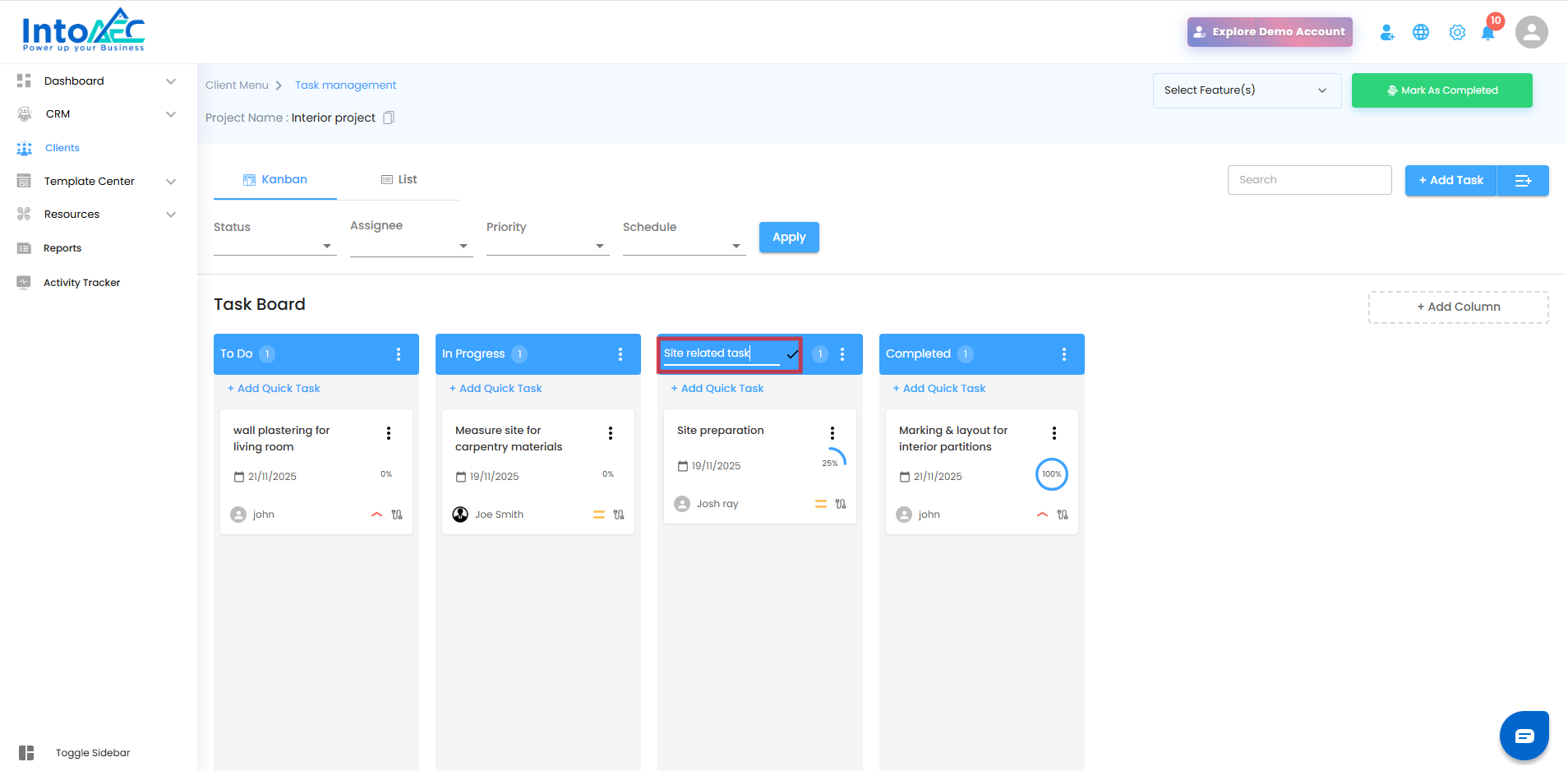
Task: Open the notifications bell
Action: tap(1488, 33)
